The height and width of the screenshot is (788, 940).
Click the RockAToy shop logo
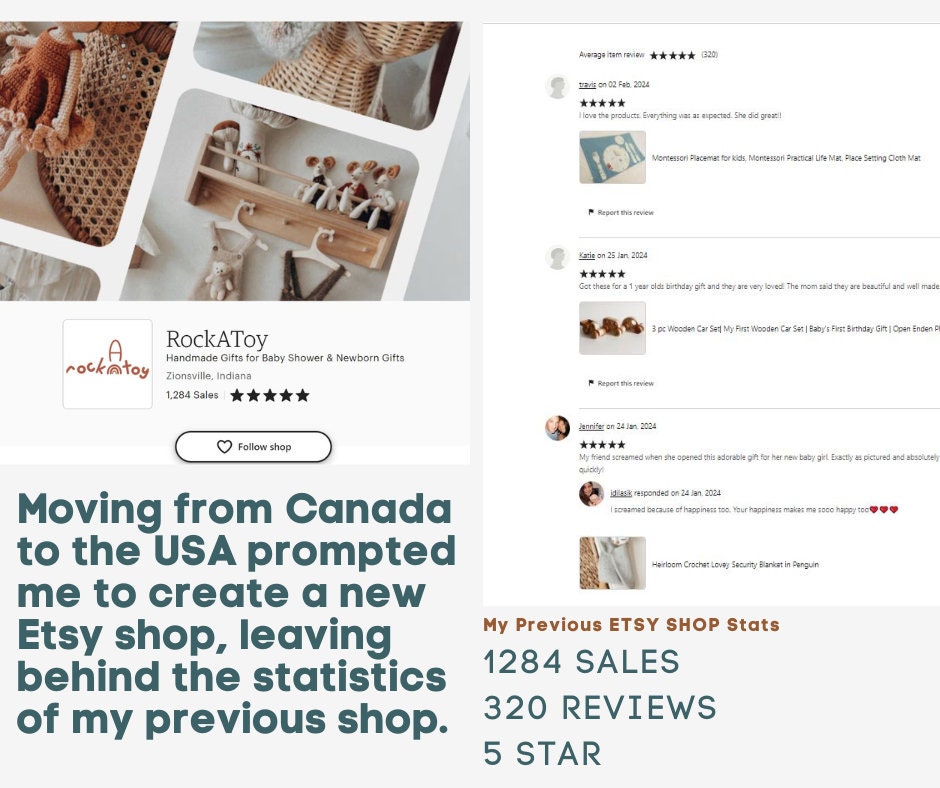[108, 364]
